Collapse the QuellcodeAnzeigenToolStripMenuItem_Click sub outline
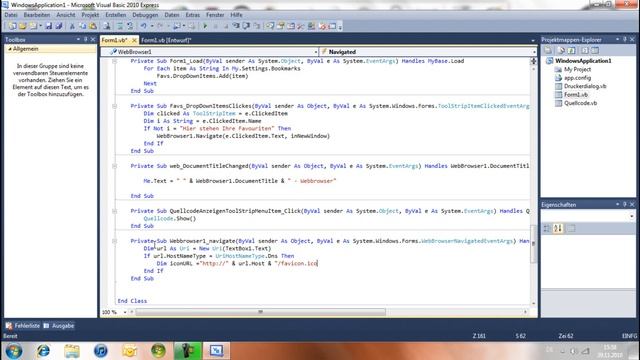 pyautogui.click(x=115, y=211)
